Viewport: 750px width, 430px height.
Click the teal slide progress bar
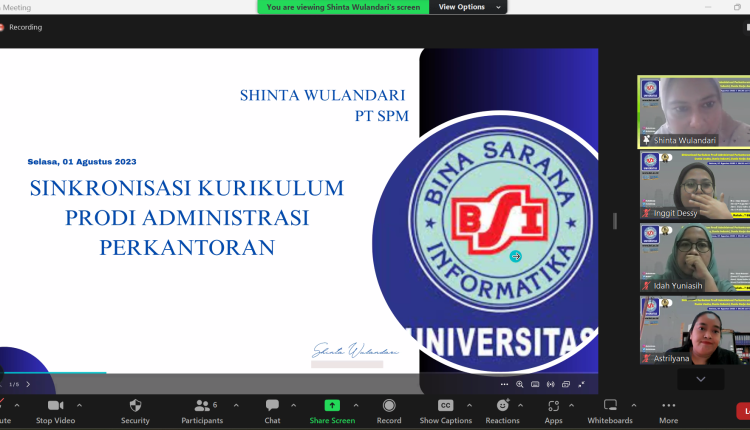tap(54, 372)
